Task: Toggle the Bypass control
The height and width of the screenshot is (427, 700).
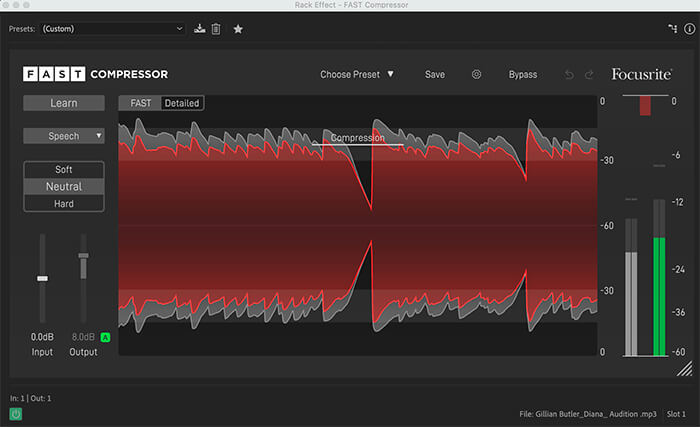Action: (523, 74)
